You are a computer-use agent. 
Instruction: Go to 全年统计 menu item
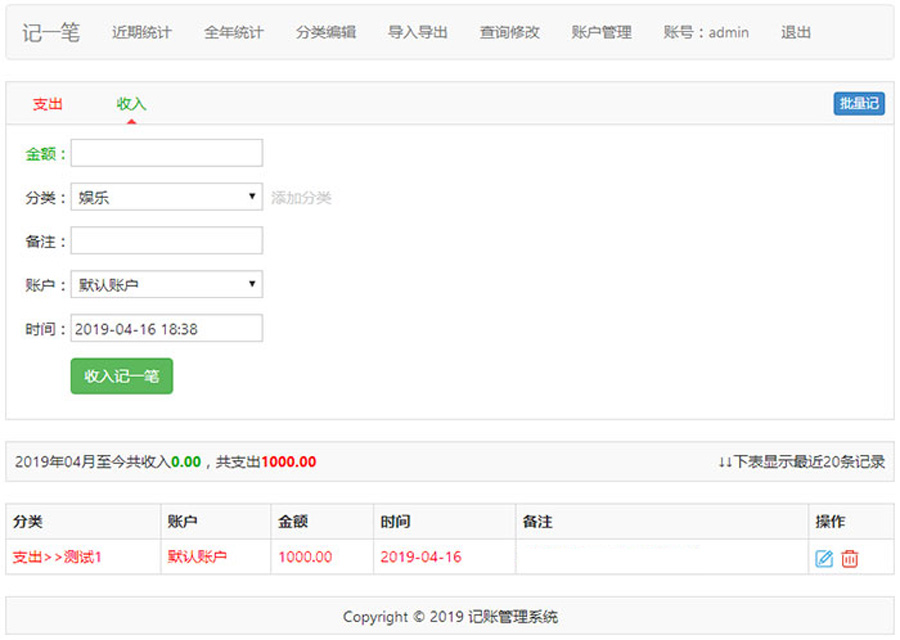[x=234, y=32]
